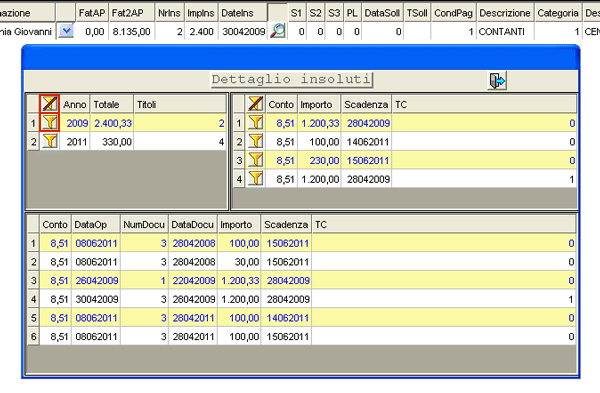Select Scadenza 14062011 in the bottom table
The height and width of the screenshot is (393, 600).
click(x=287, y=318)
